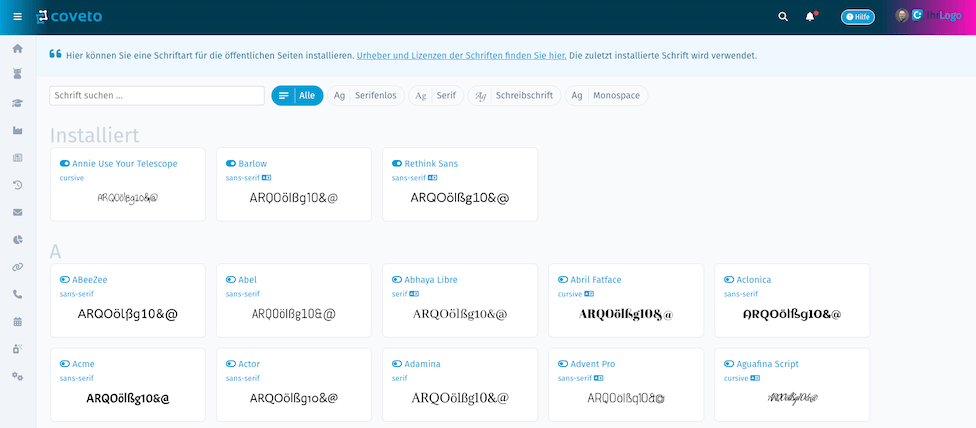Switch off the Rethink Sans toggle
Screen dimensions: 976x428
(397, 164)
